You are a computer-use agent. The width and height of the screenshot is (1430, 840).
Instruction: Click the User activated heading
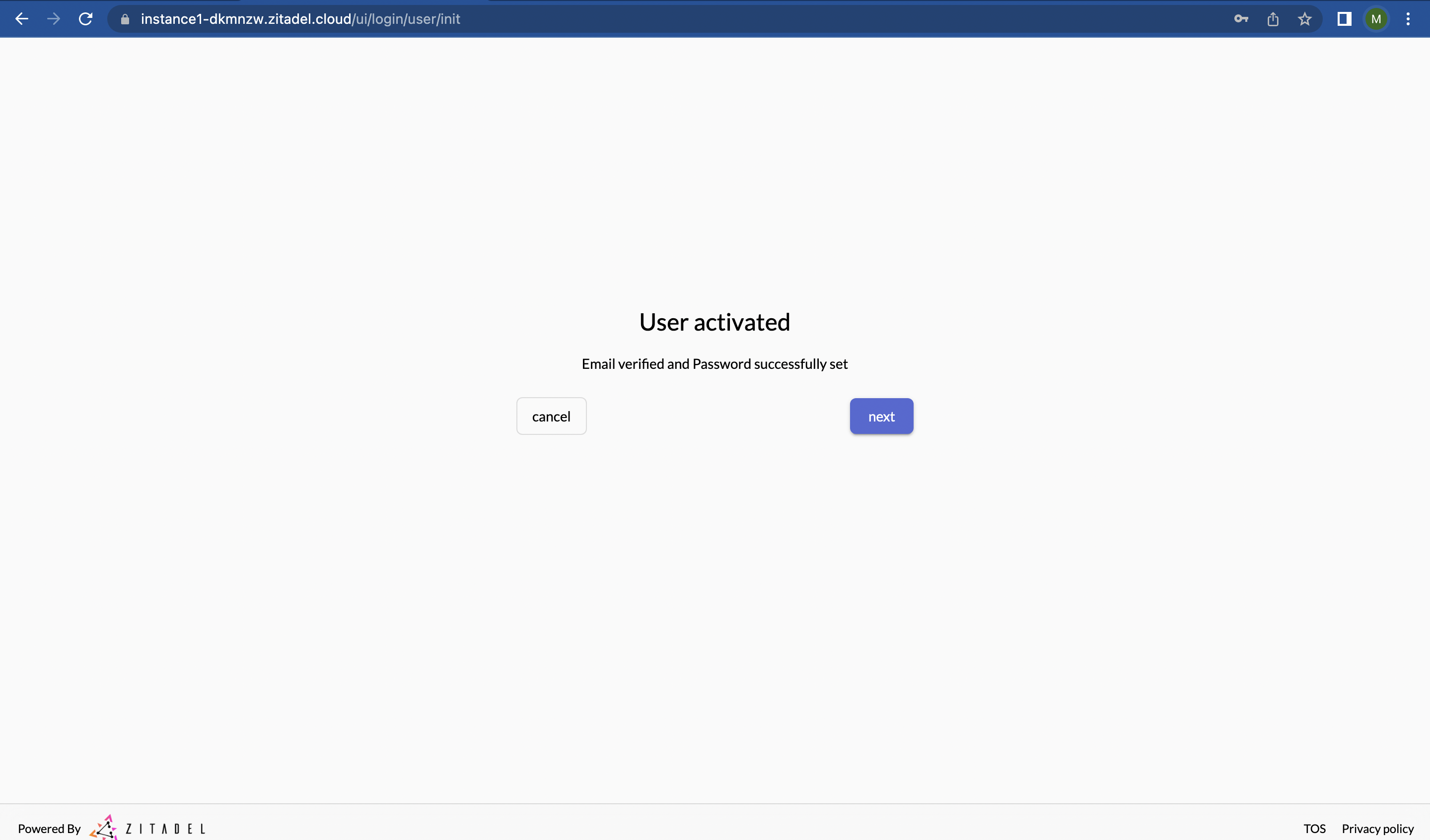[715, 322]
